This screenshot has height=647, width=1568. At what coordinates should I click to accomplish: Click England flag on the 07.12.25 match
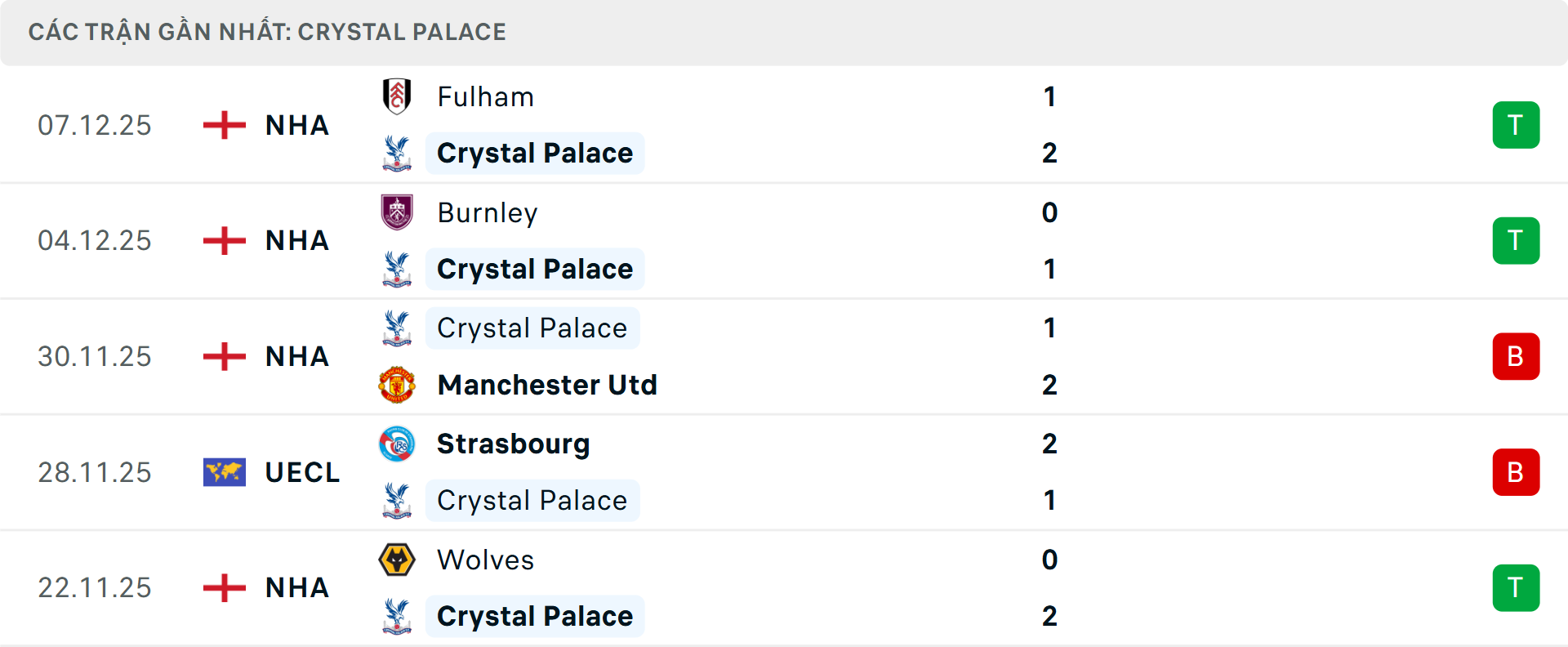pos(225,125)
